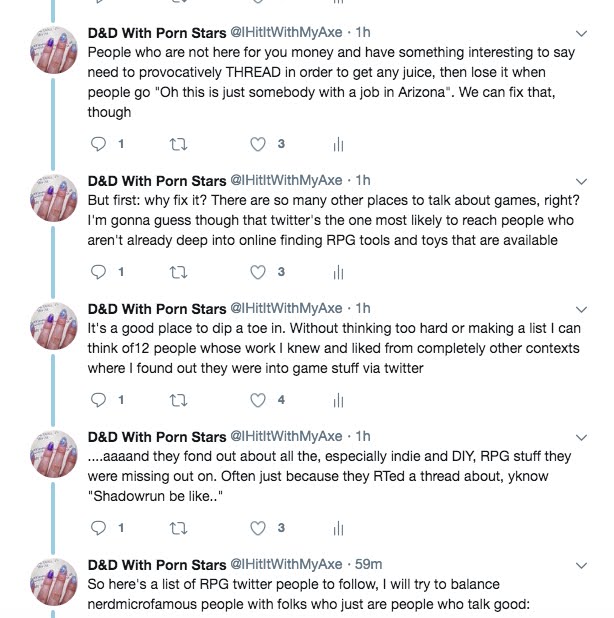This screenshot has width=614, height=618.
Task: Reply to the 'good place to dip a toe' tweet
Action: 98,400
